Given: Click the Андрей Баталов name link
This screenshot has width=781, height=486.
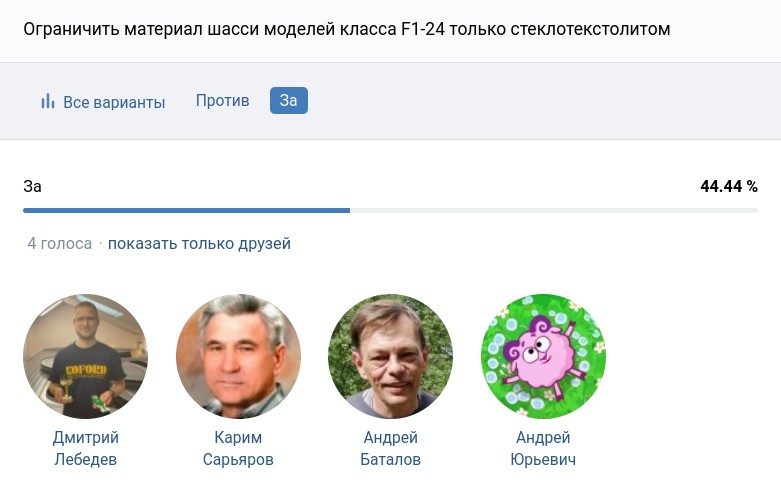Looking at the screenshot, I should click(x=390, y=449).
